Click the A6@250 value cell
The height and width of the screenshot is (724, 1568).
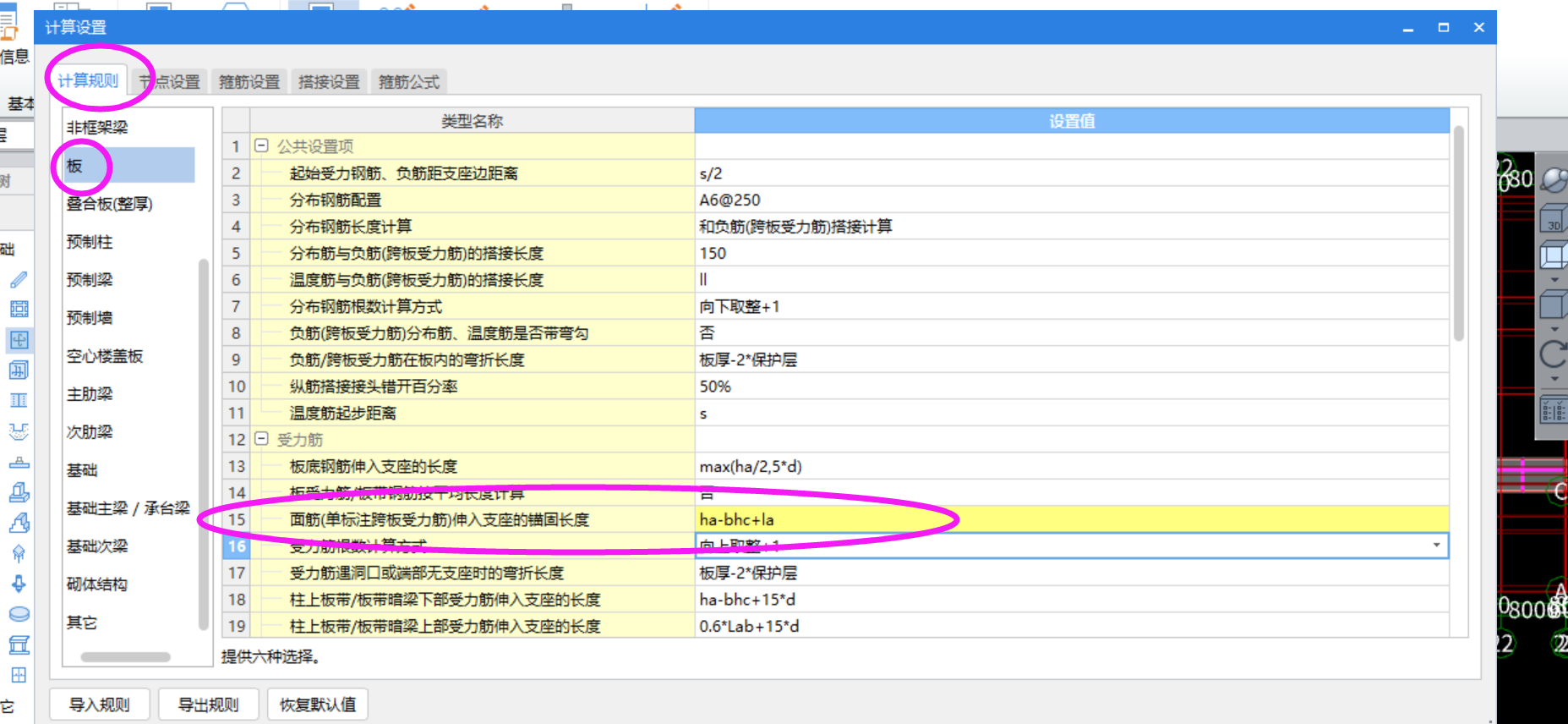[1072, 200]
